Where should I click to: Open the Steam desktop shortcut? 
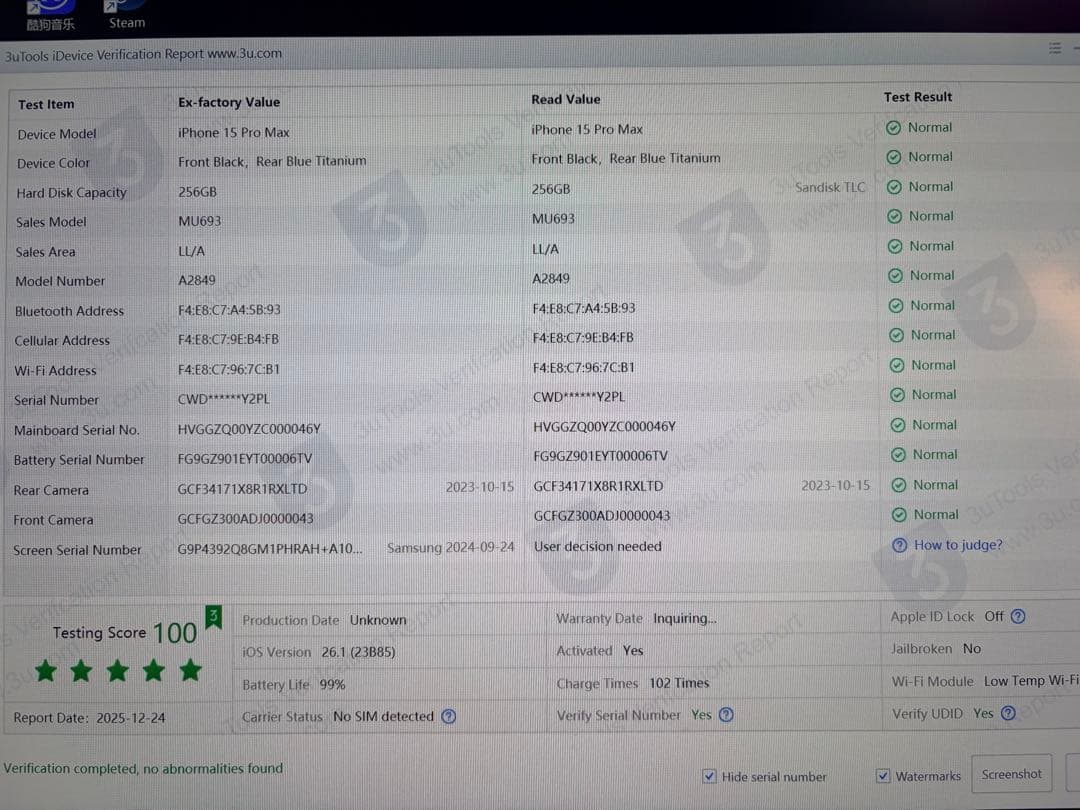point(126,14)
